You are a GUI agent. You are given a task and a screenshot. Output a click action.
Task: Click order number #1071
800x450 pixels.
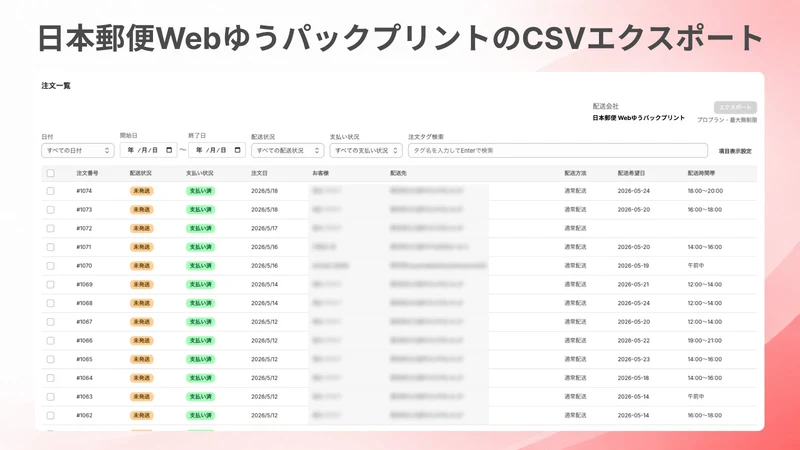click(x=84, y=247)
